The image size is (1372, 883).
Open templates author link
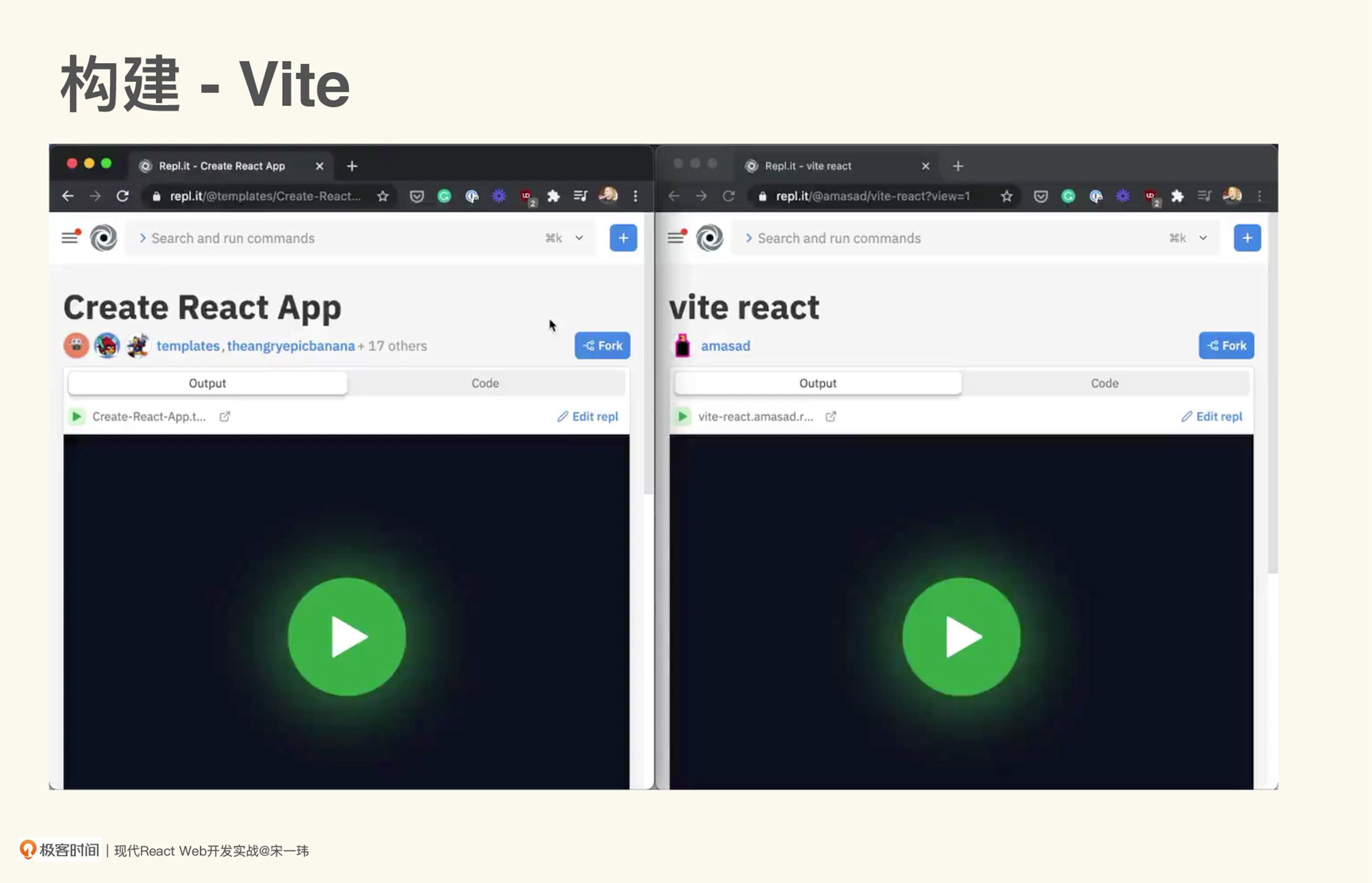pyautogui.click(x=188, y=346)
